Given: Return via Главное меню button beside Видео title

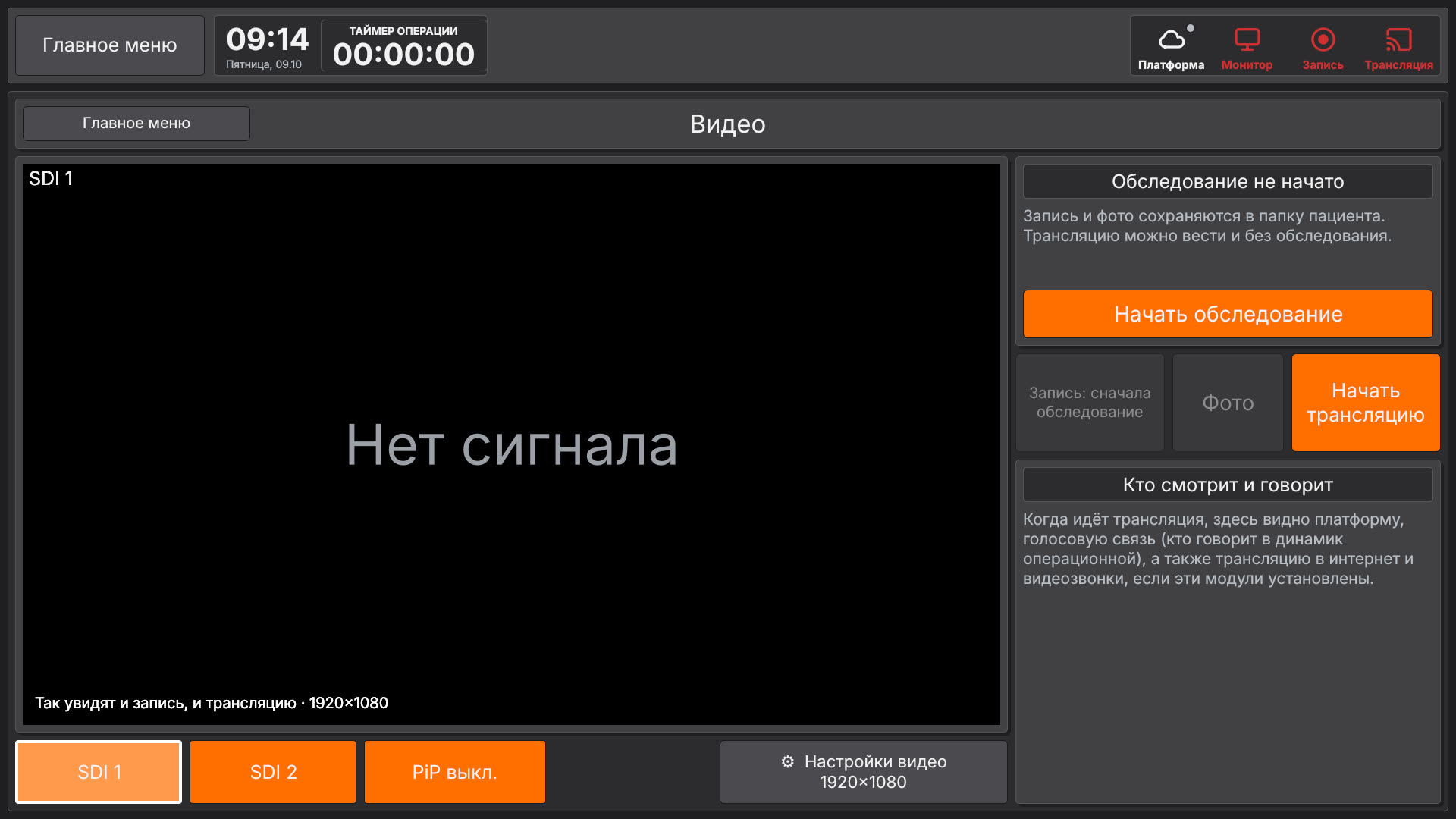Looking at the screenshot, I should pyautogui.click(x=136, y=123).
